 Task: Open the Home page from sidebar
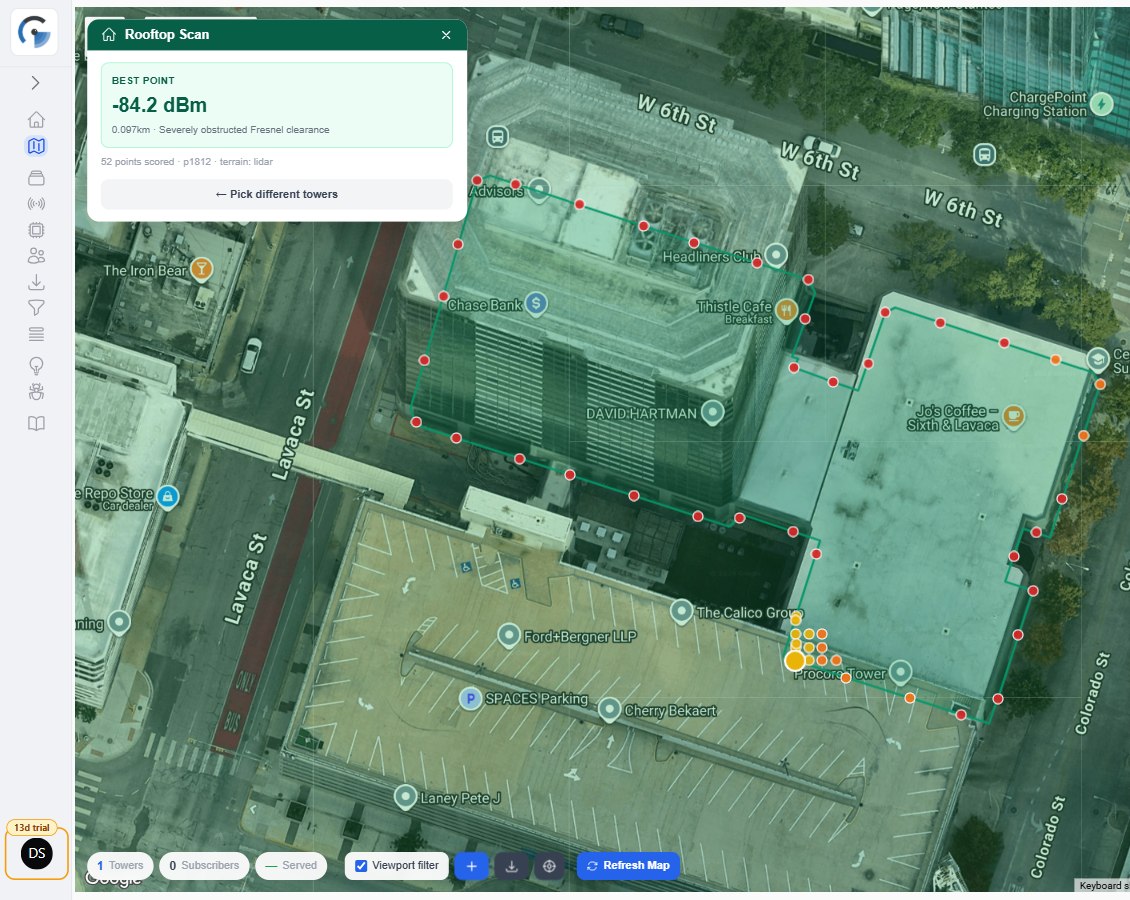tap(36, 120)
